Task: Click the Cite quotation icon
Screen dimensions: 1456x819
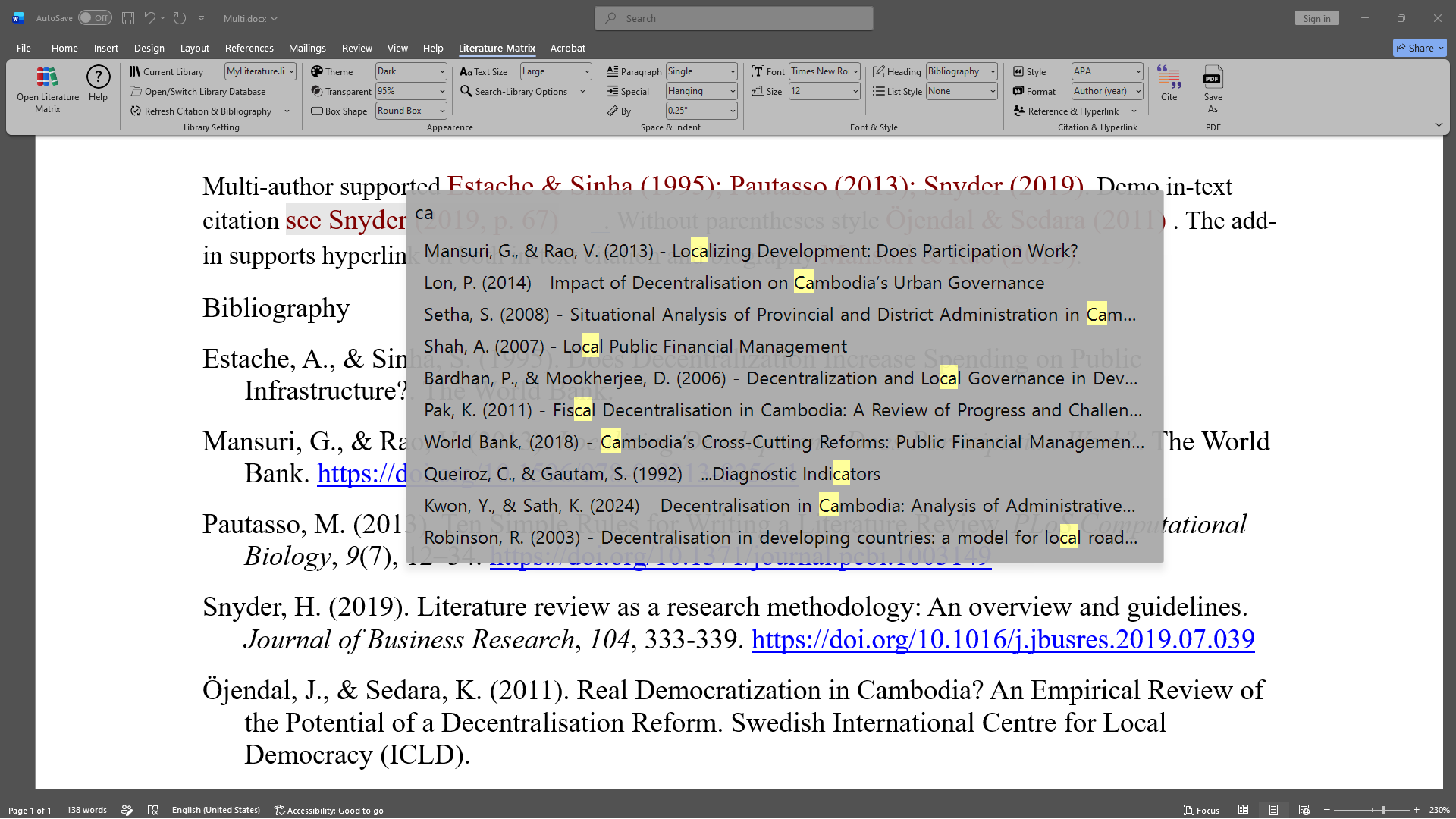Action: point(1169,77)
